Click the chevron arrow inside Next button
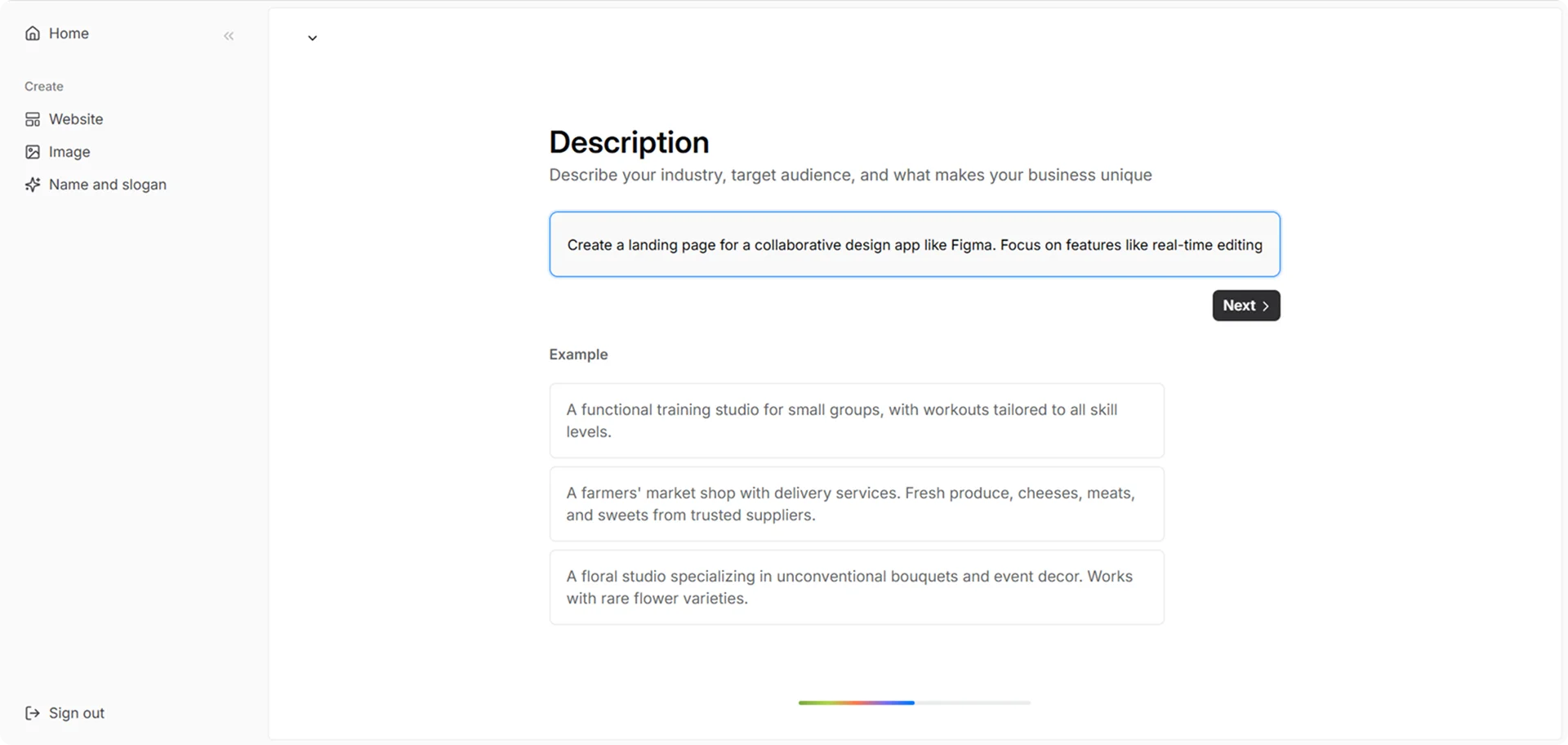The height and width of the screenshot is (745, 1568). coord(1266,306)
